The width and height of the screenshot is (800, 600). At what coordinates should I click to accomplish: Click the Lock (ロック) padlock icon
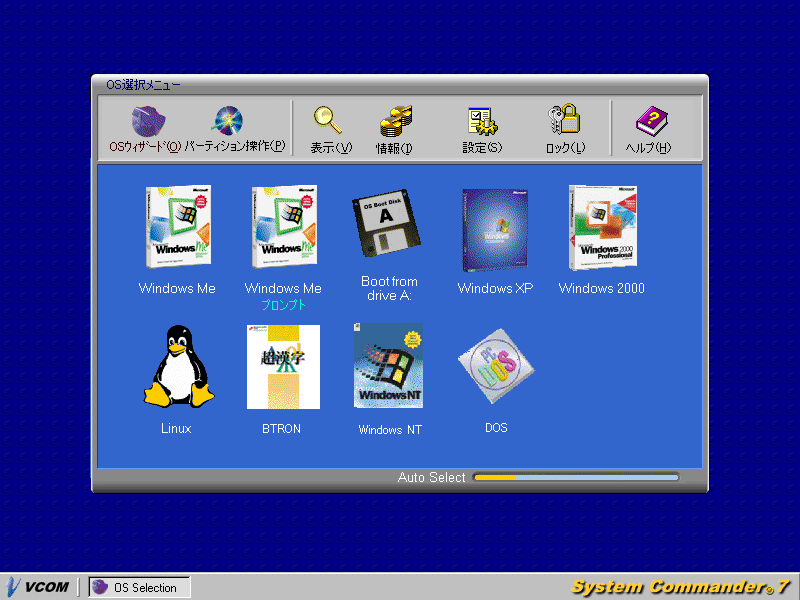(x=564, y=119)
